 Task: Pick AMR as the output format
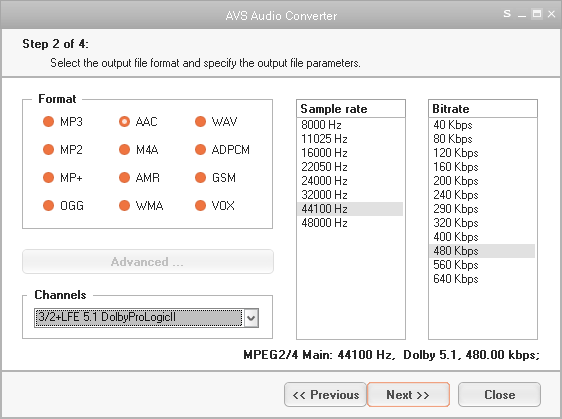pos(124,177)
